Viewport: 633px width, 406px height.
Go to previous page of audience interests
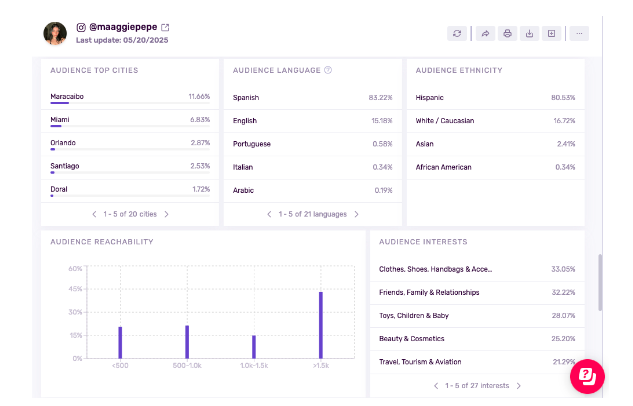click(x=435, y=385)
